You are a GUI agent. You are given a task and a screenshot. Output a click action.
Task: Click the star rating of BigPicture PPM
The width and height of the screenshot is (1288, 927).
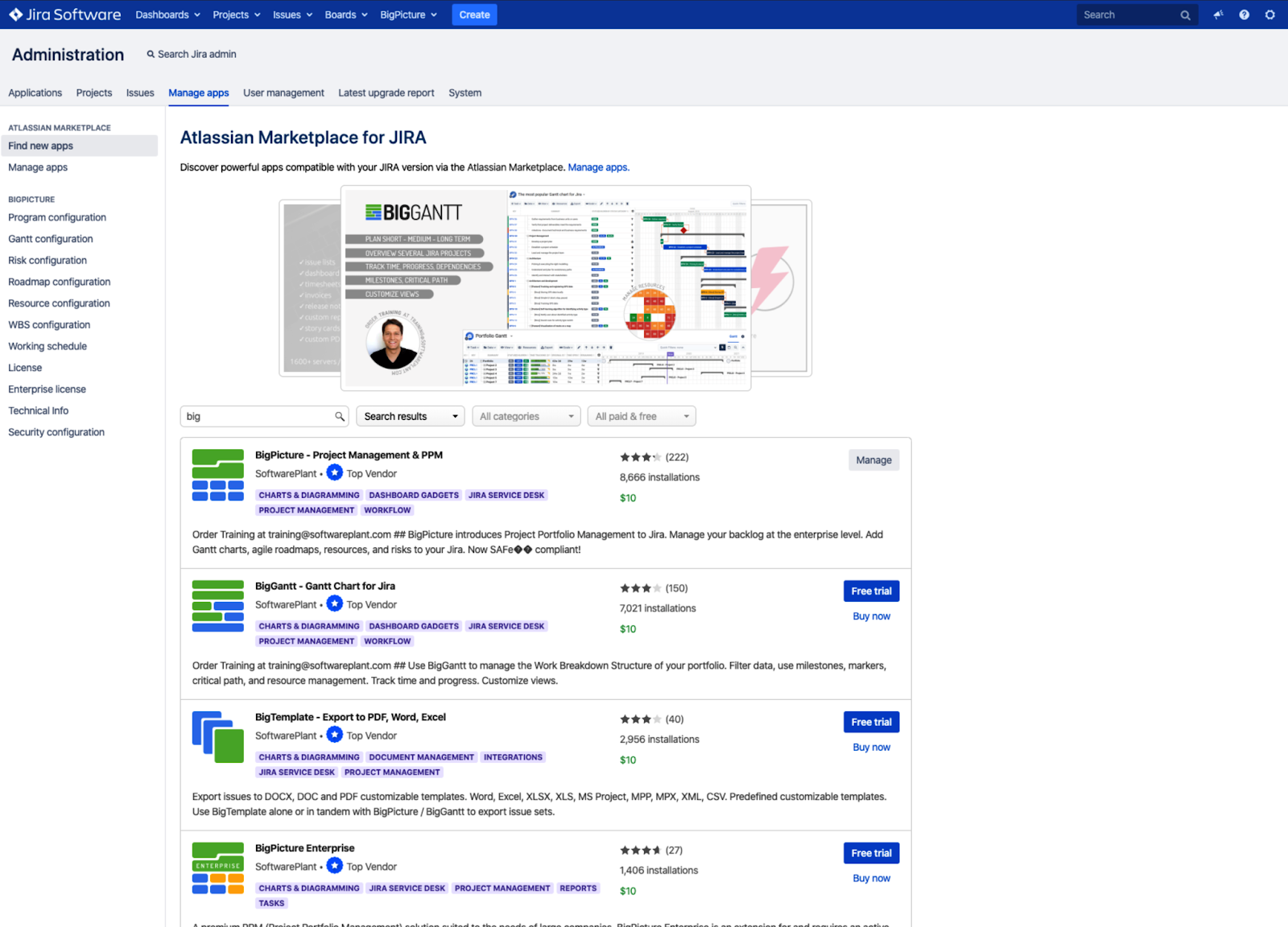pos(640,457)
